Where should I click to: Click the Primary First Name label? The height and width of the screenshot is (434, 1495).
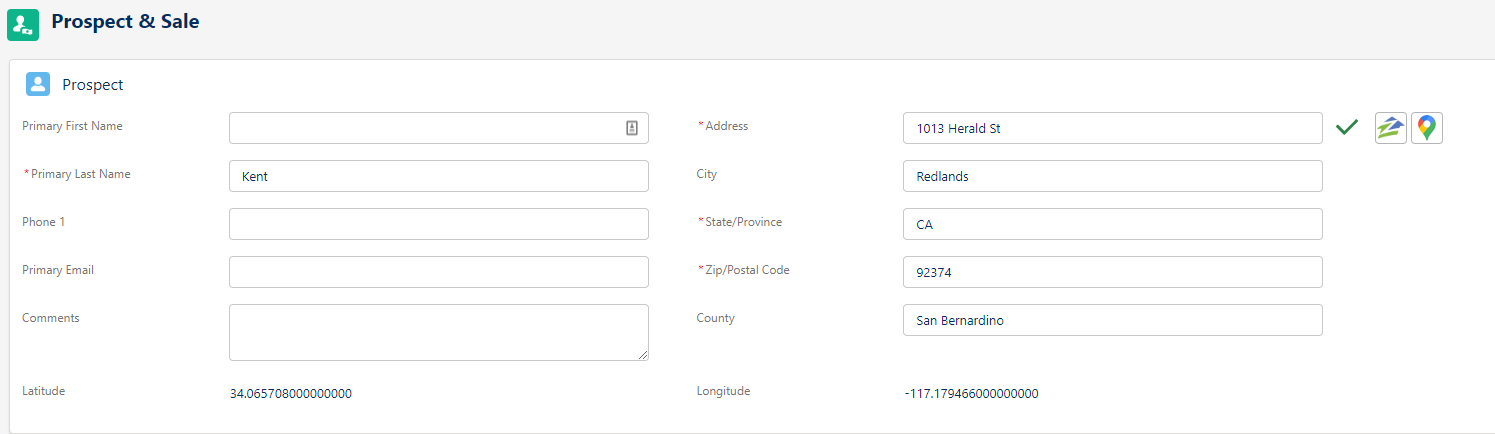(x=73, y=126)
